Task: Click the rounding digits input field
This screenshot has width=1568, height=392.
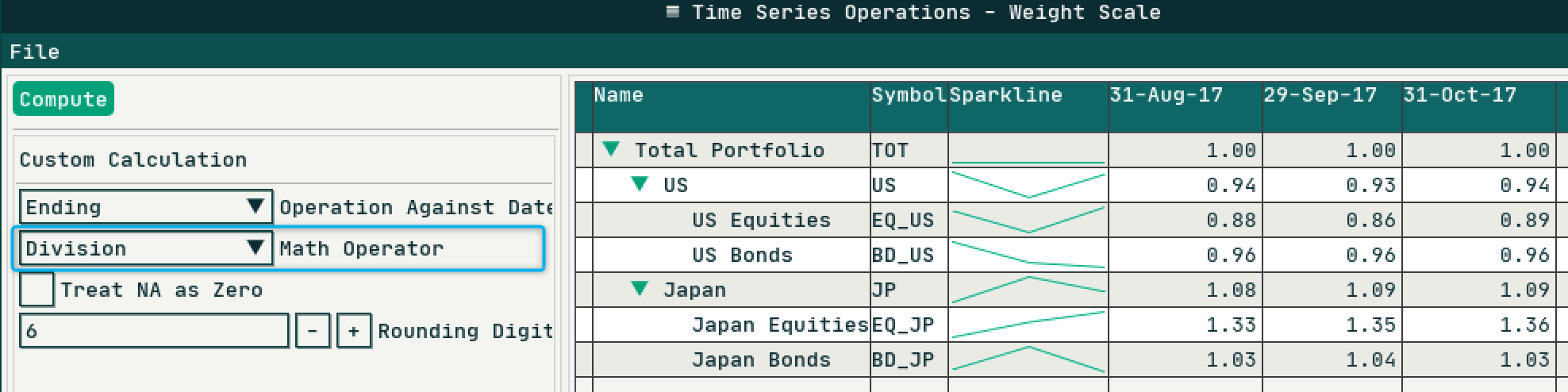Action: coord(154,331)
